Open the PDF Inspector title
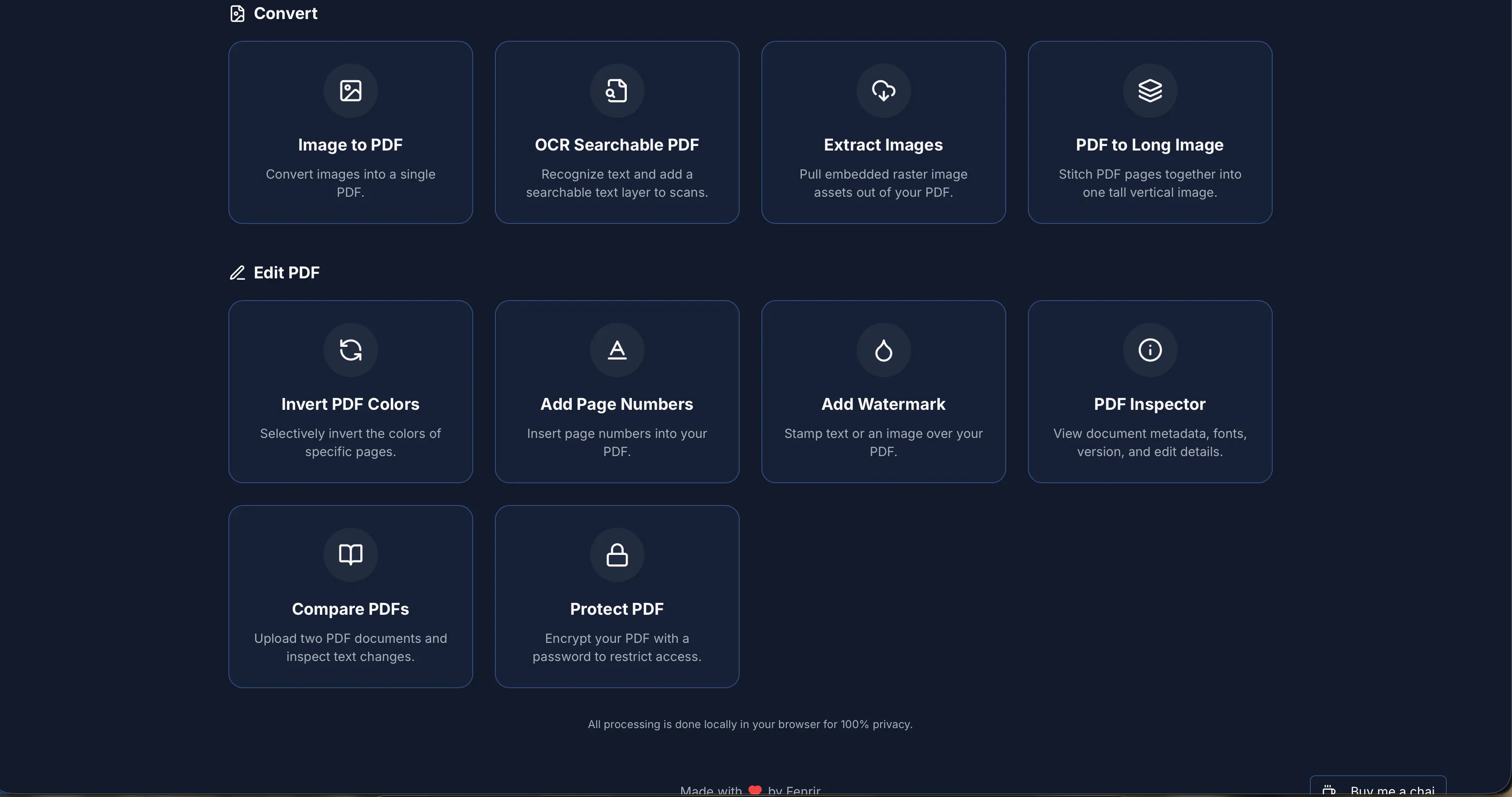 point(1150,404)
